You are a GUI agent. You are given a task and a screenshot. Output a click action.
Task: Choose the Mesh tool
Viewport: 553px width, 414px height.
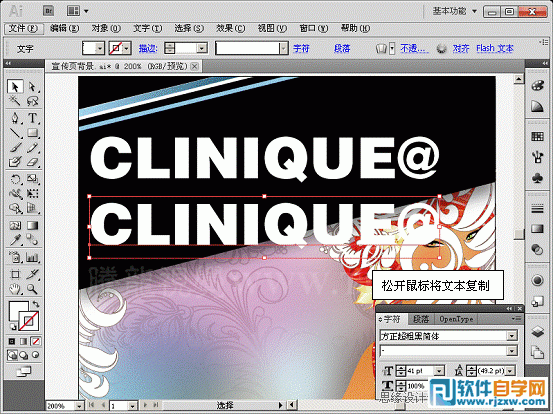tap(15, 225)
